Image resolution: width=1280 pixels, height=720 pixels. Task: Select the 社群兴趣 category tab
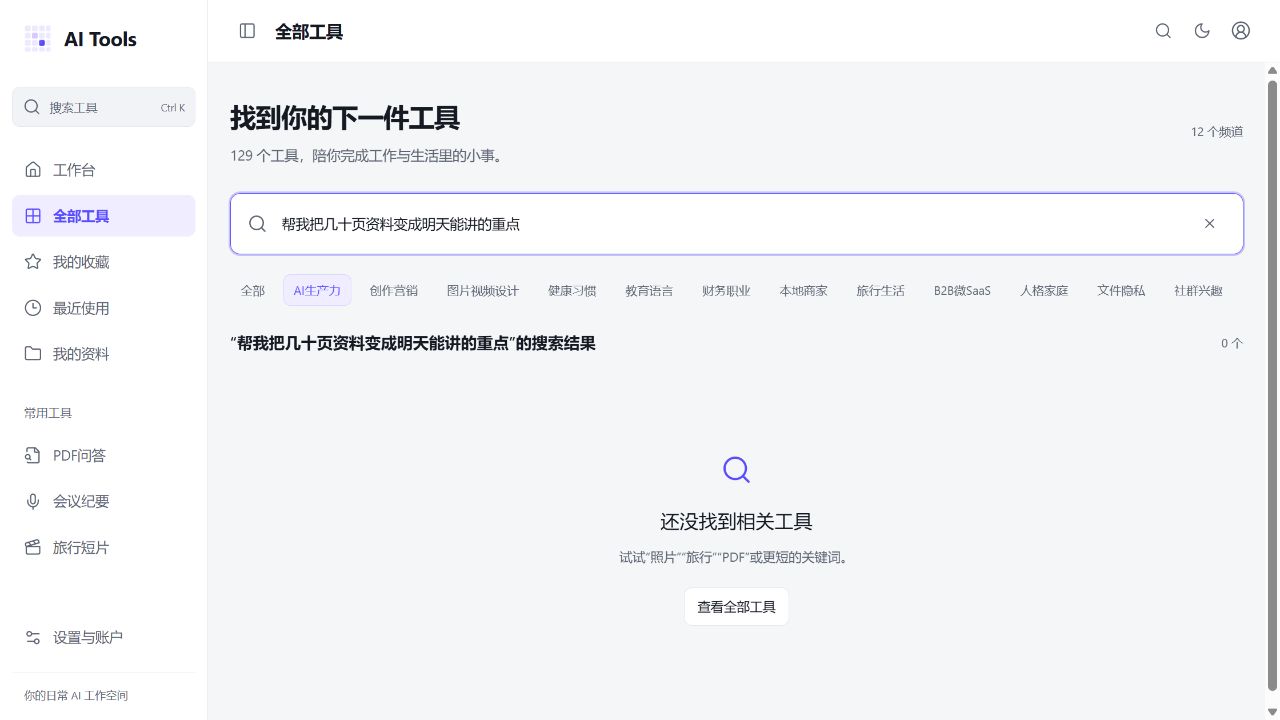pyautogui.click(x=1198, y=291)
